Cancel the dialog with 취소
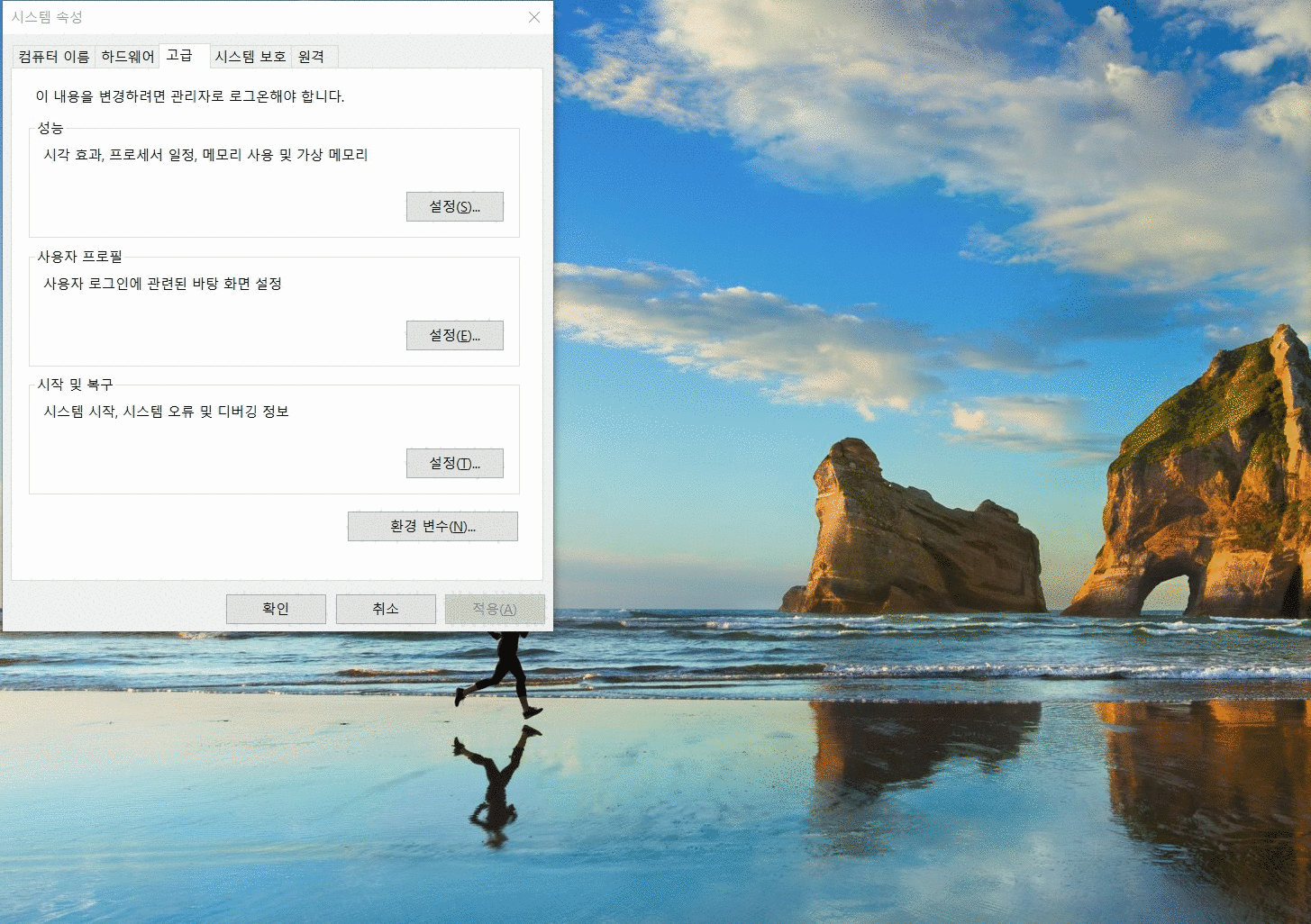 (386, 609)
